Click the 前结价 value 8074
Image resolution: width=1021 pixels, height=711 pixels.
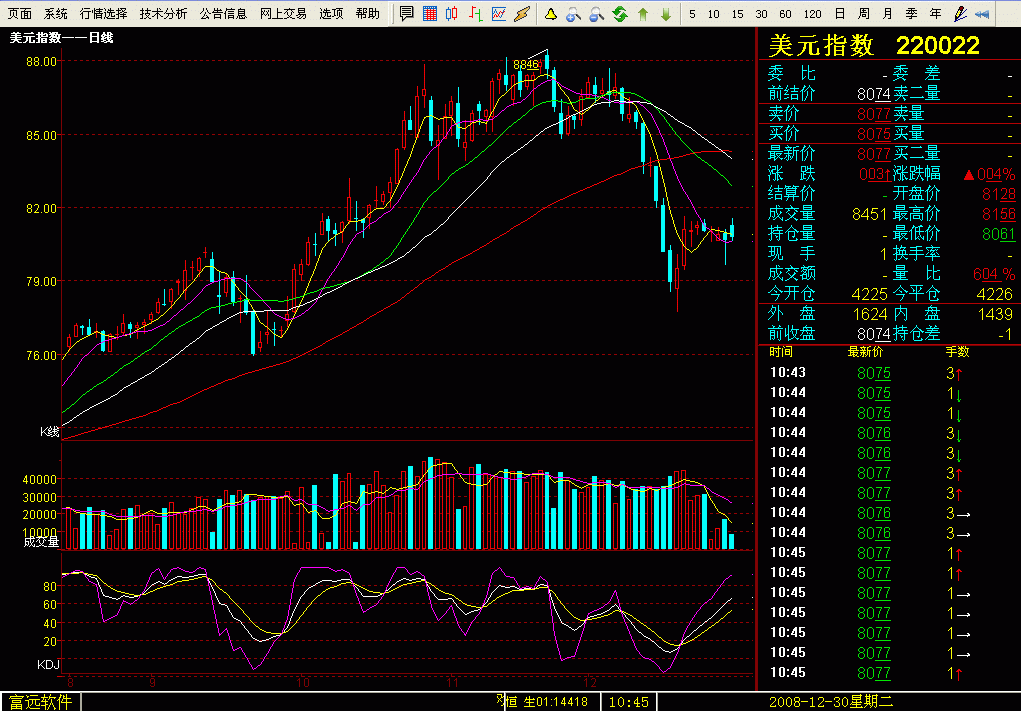[x=873, y=94]
